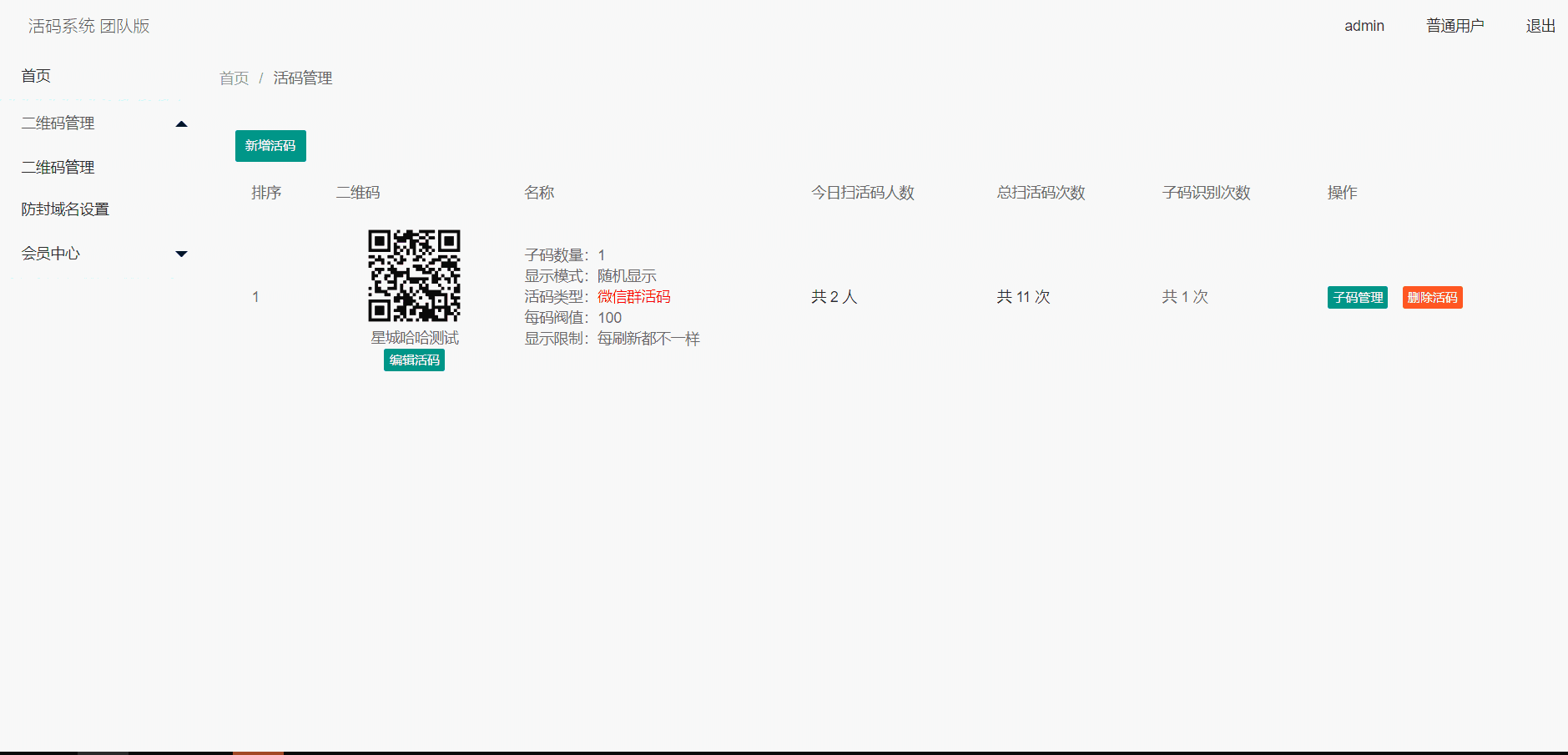Click the 普通用户 header link
Viewport: 1568px width, 755px height.
[1455, 26]
